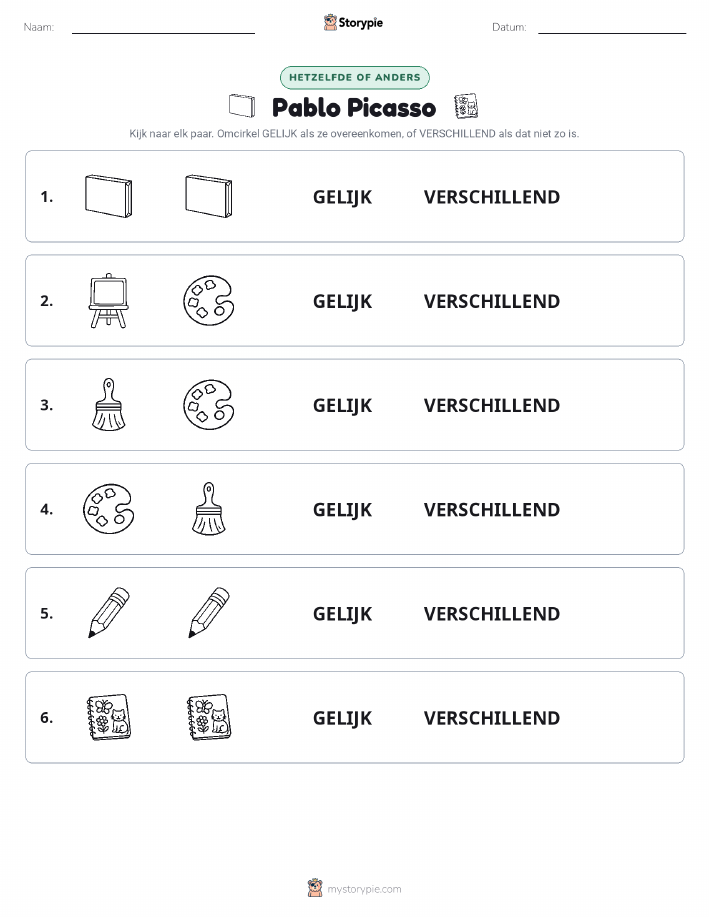Choose VERSCHILLEND for pair 2
The width and height of the screenshot is (709, 917).
(x=492, y=301)
